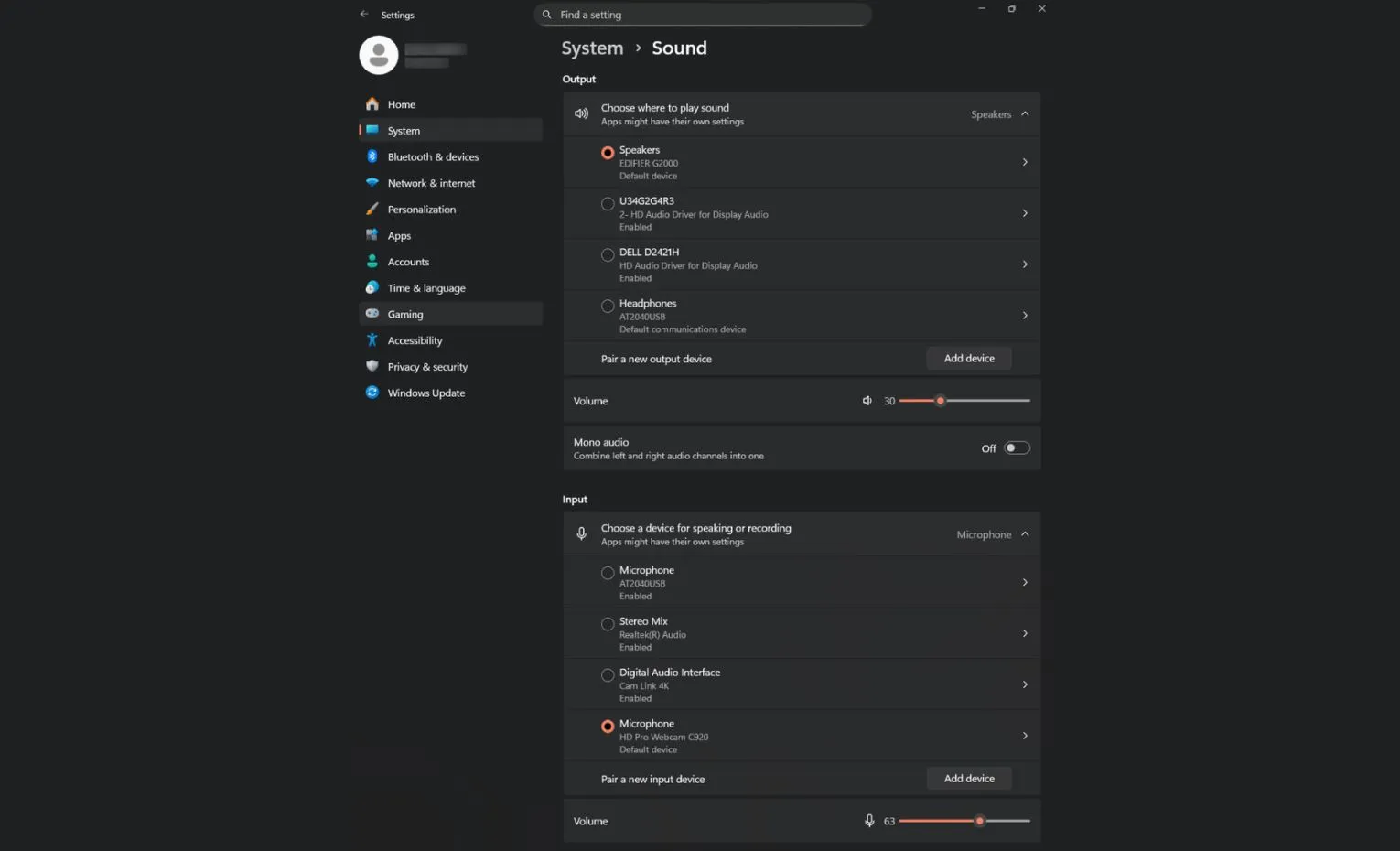Click Add device for new output device
The image size is (1400, 851).
pyautogui.click(x=969, y=359)
